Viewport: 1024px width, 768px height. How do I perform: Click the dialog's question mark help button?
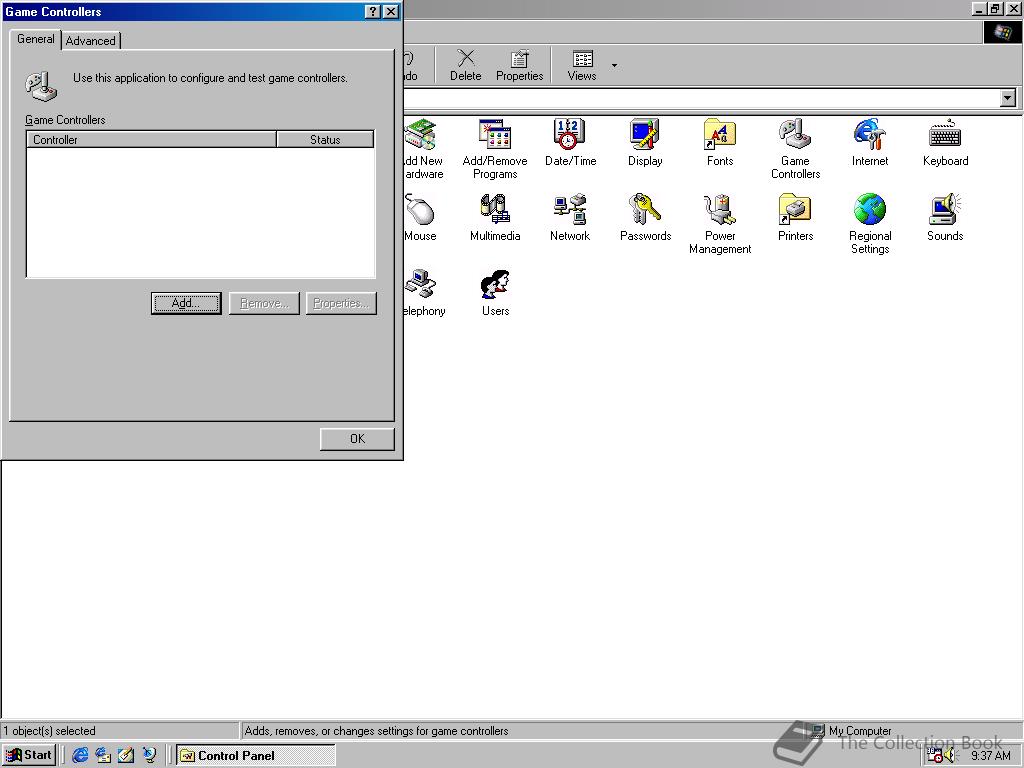pos(372,12)
